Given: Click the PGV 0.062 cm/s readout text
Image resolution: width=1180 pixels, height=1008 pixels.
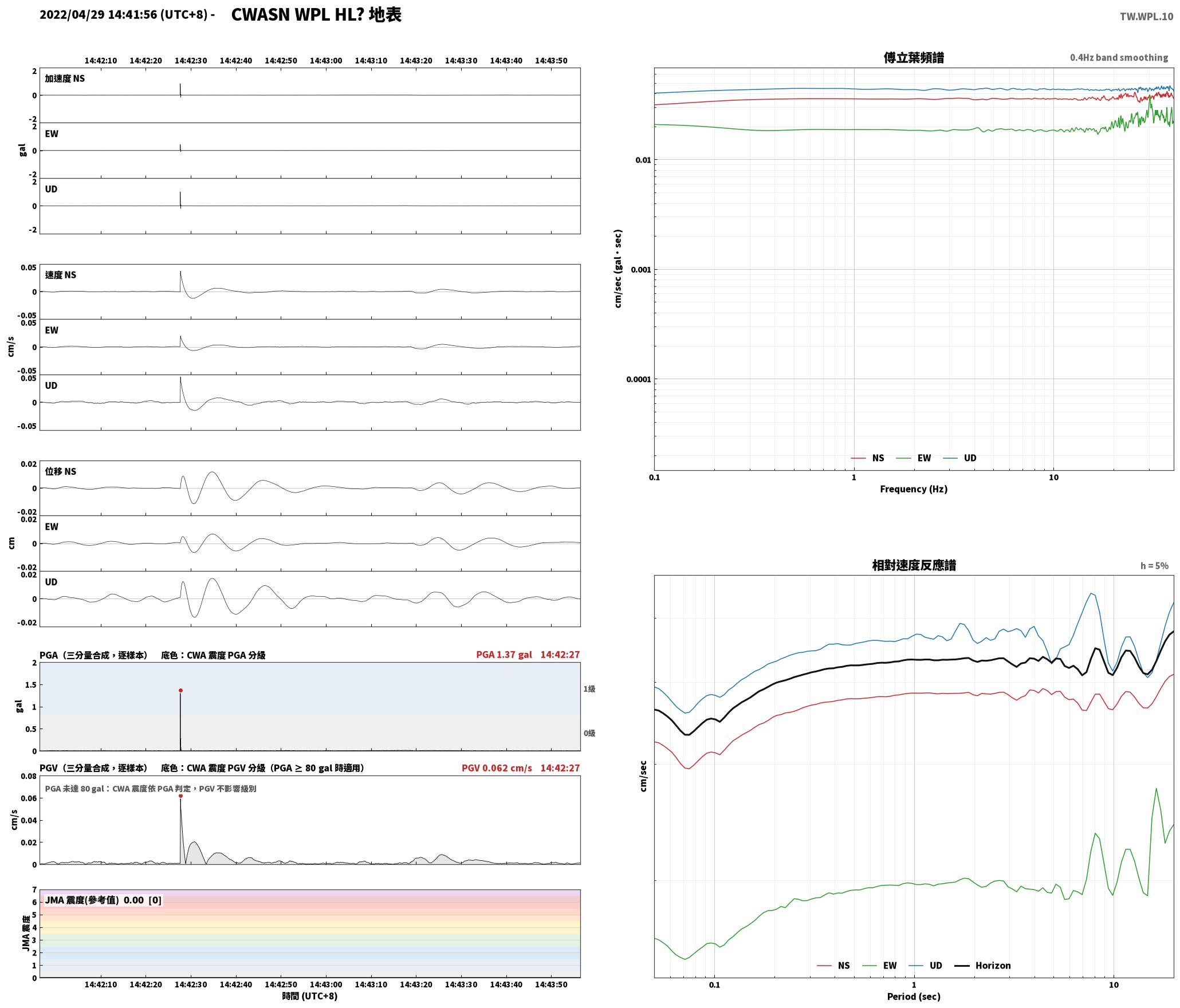Looking at the screenshot, I should (497, 768).
